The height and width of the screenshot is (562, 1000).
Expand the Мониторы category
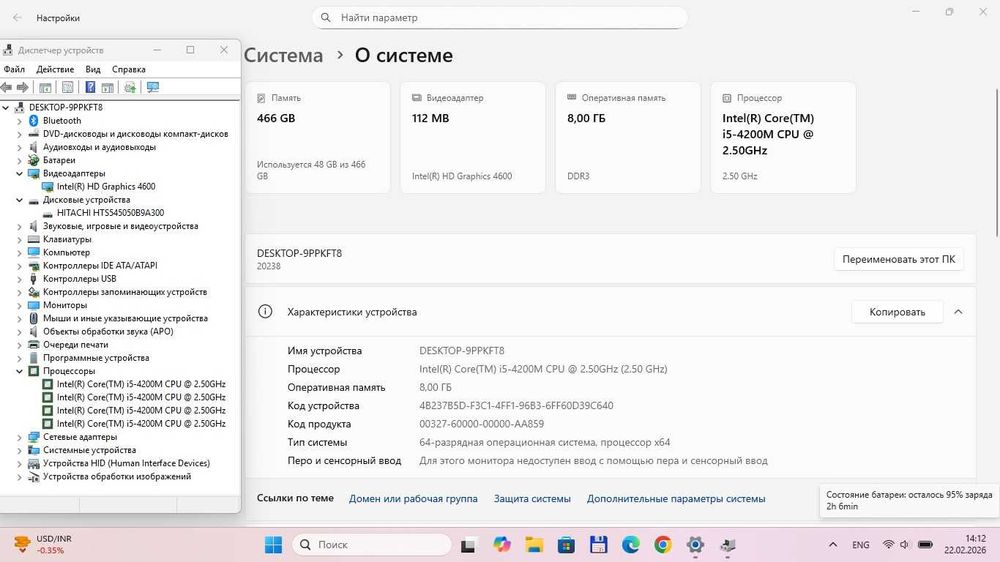(x=19, y=305)
